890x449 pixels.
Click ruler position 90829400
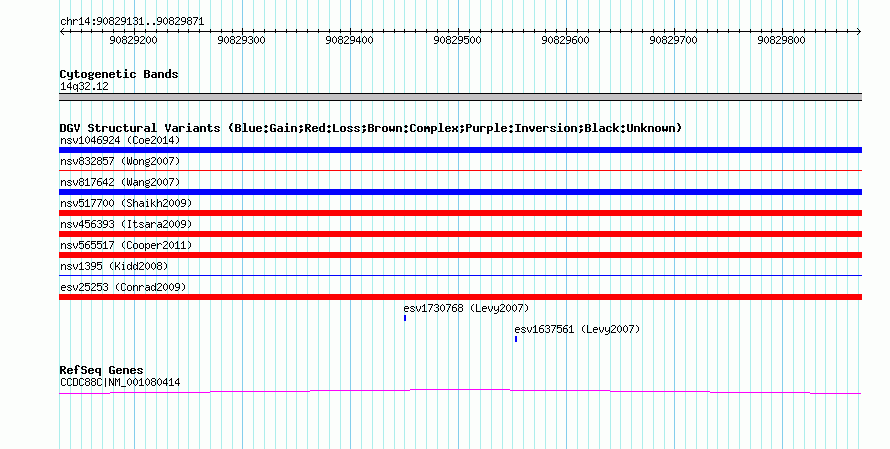(x=349, y=40)
